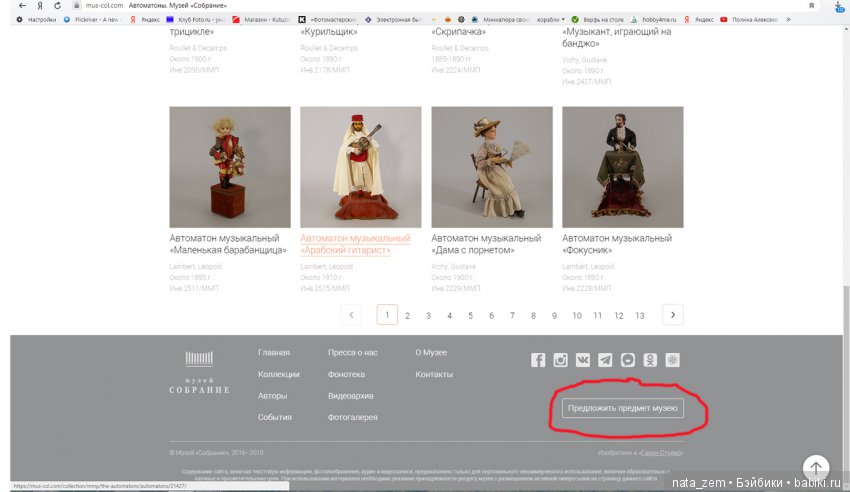Click the Предложить предмет музею button
The height and width of the screenshot is (492, 850).
pyautogui.click(x=623, y=408)
